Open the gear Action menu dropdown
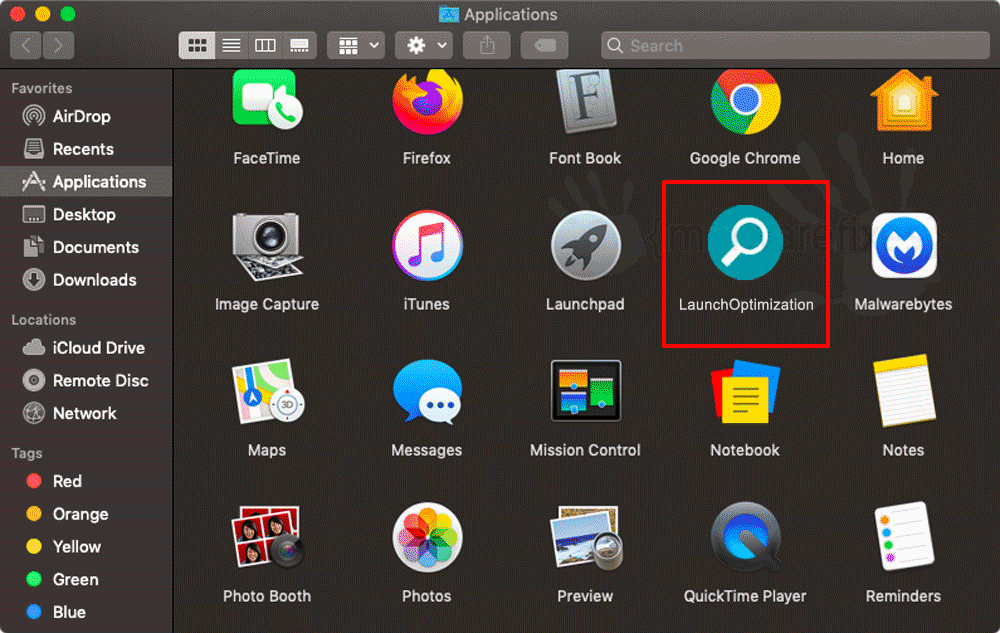This screenshot has width=1000, height=633. [x=424, y=46]
